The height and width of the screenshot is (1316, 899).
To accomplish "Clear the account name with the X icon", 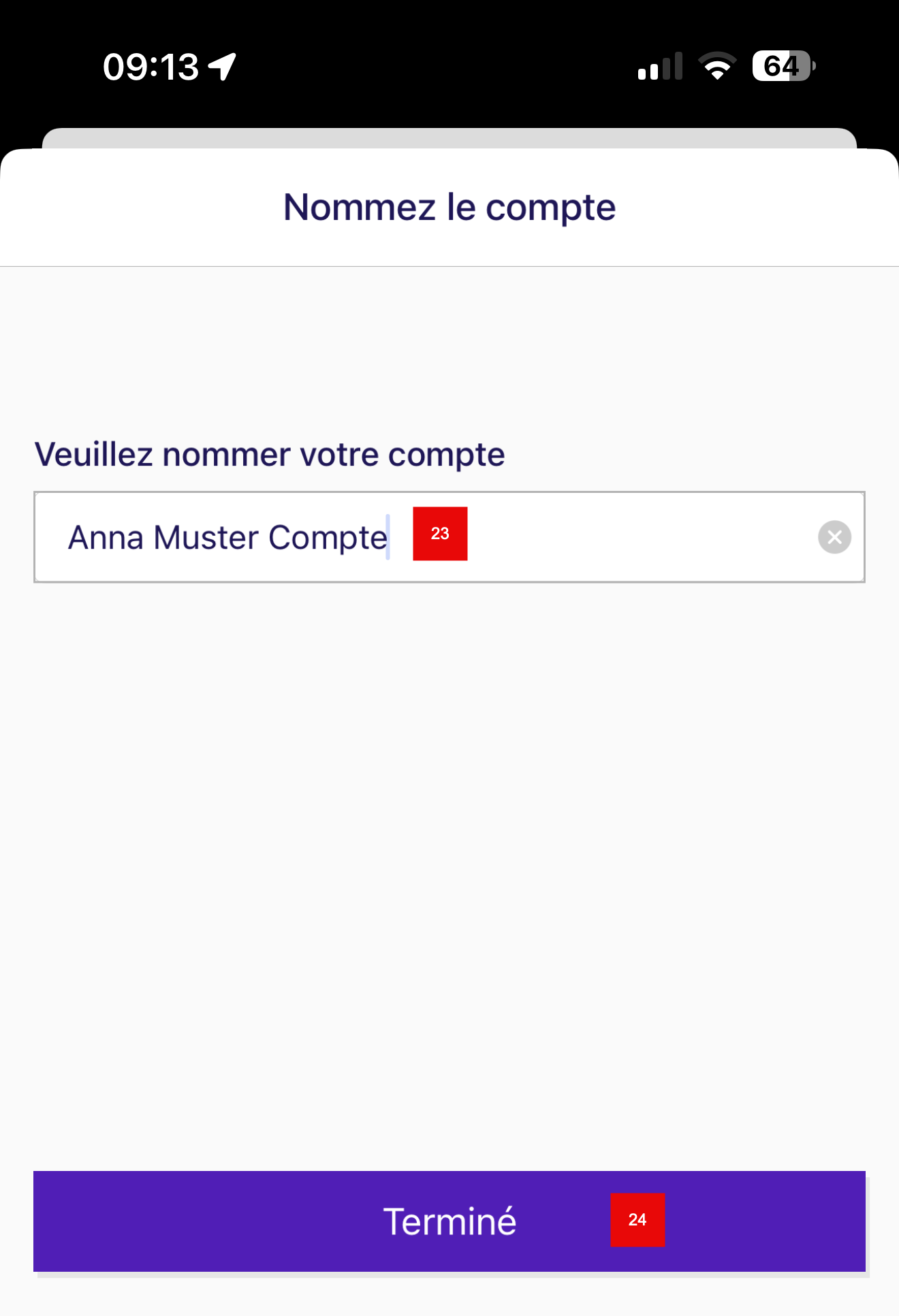I will pos(834,537).
